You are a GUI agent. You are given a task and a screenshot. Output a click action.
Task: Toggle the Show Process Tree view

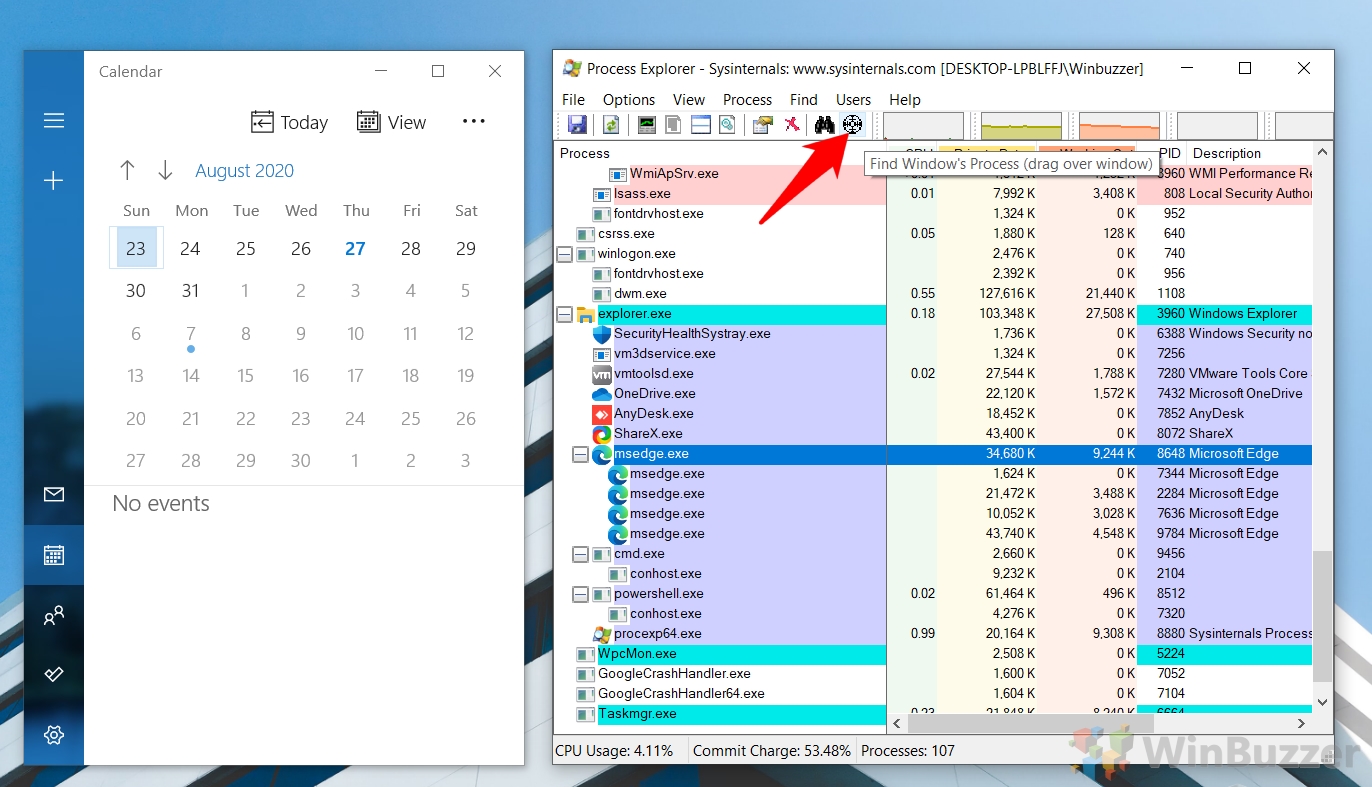673,124
